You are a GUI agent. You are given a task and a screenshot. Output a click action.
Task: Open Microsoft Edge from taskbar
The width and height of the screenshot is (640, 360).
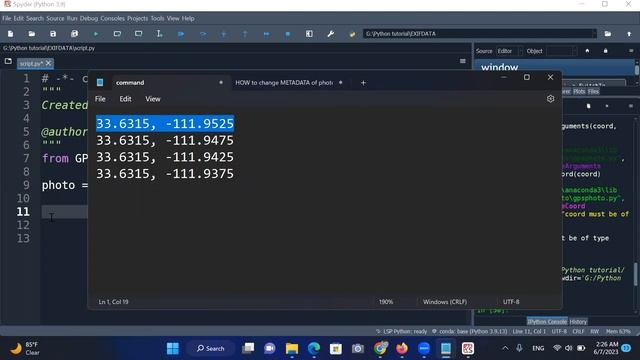point(314,349)
